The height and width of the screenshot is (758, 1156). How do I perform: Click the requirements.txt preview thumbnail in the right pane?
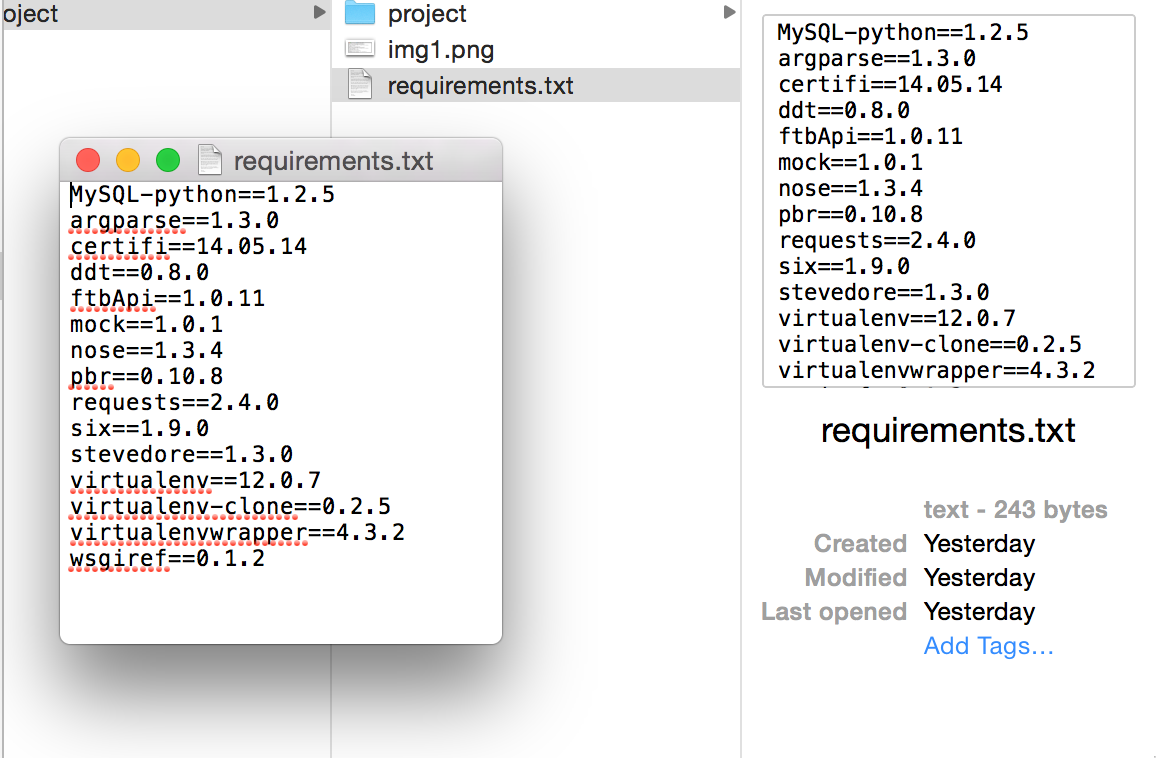pyautogui.click(x=948, y=197)
